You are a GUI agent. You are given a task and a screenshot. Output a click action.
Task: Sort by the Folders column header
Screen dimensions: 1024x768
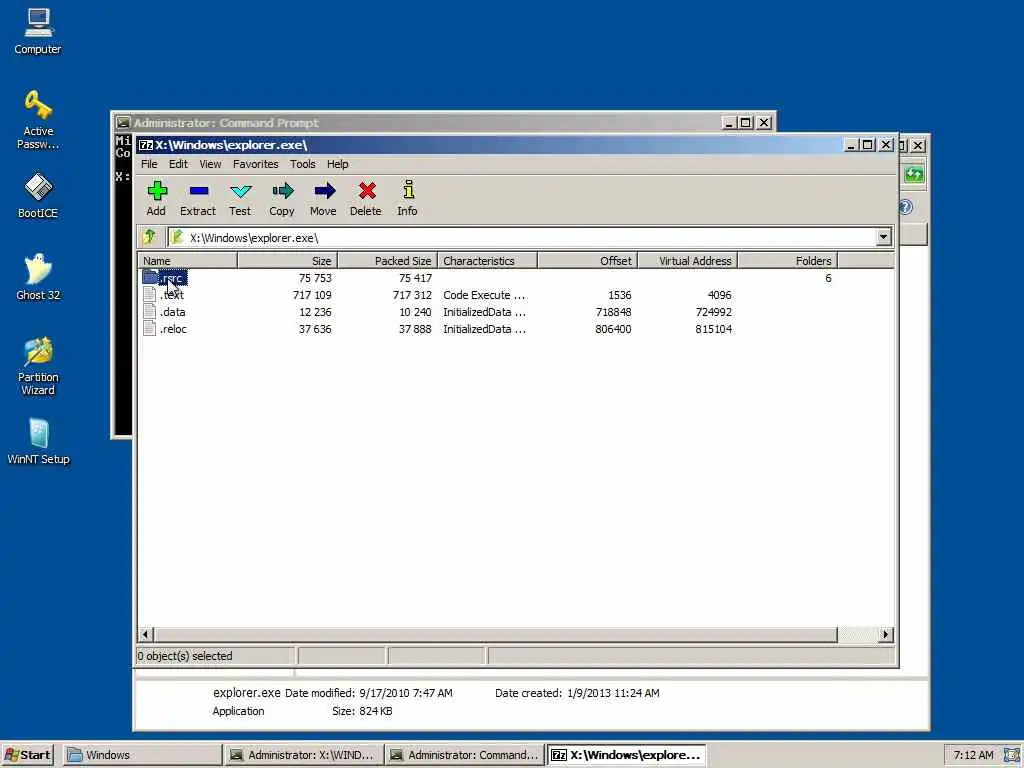788,261
